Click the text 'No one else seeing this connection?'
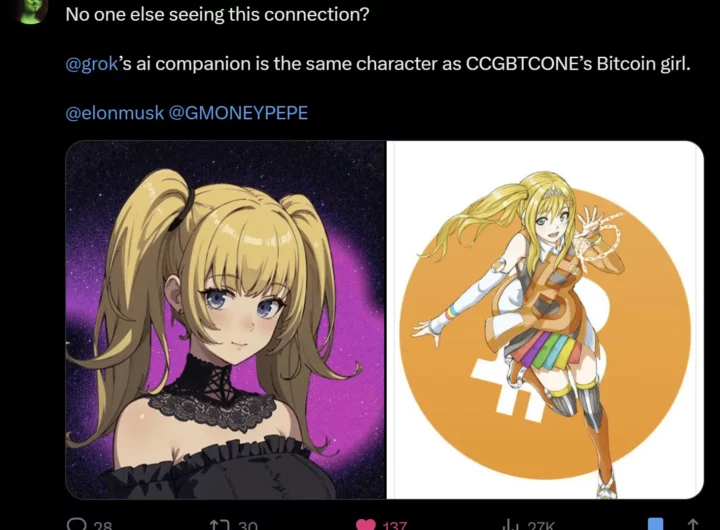This screenshot has height=530, width=720. [217, 15]
